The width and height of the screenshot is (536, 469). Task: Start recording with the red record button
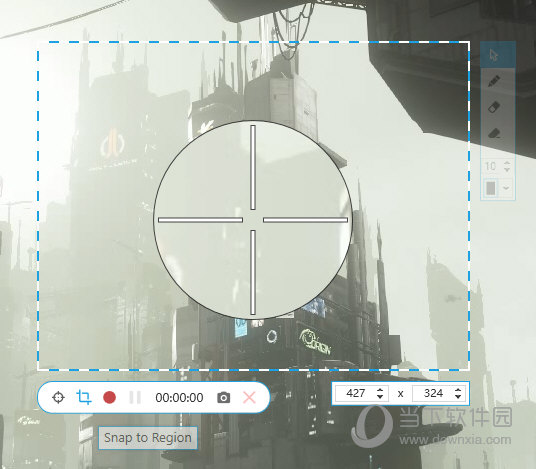109,398
